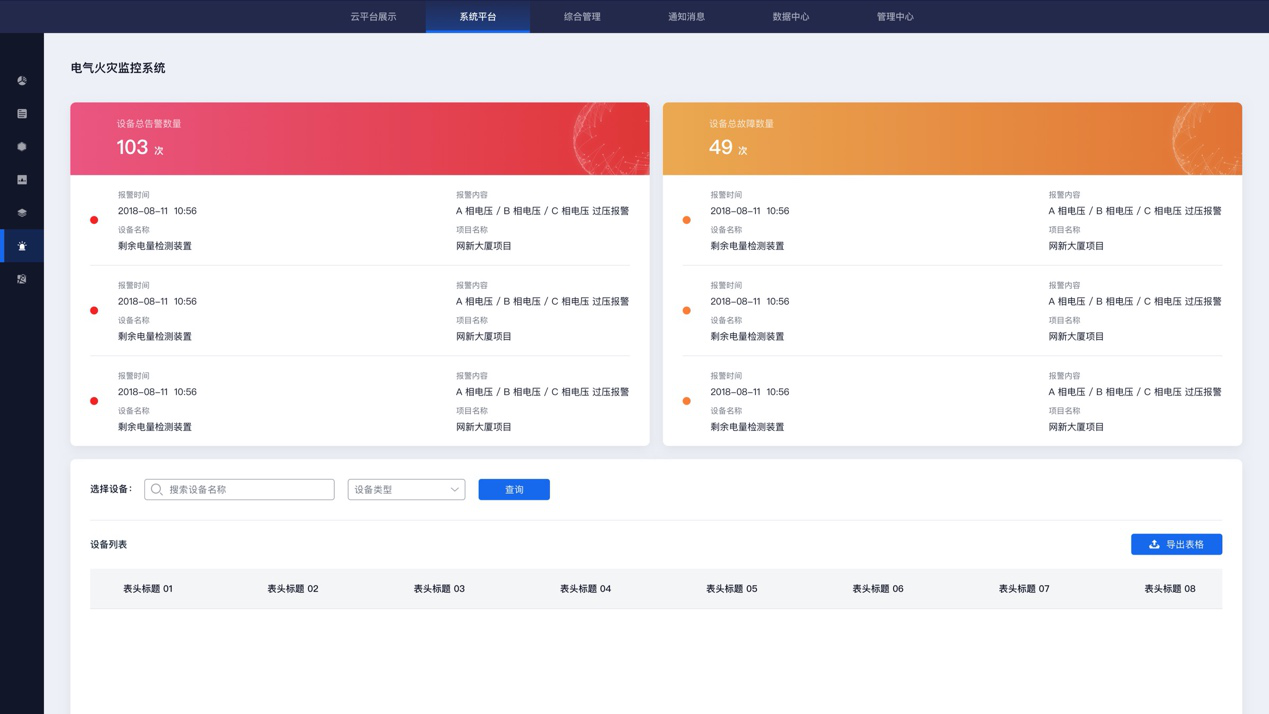The width and height of the screenshot is (1269, 714).
Task: Open the image chart icon in sidebar
Action: click(22, 180)
